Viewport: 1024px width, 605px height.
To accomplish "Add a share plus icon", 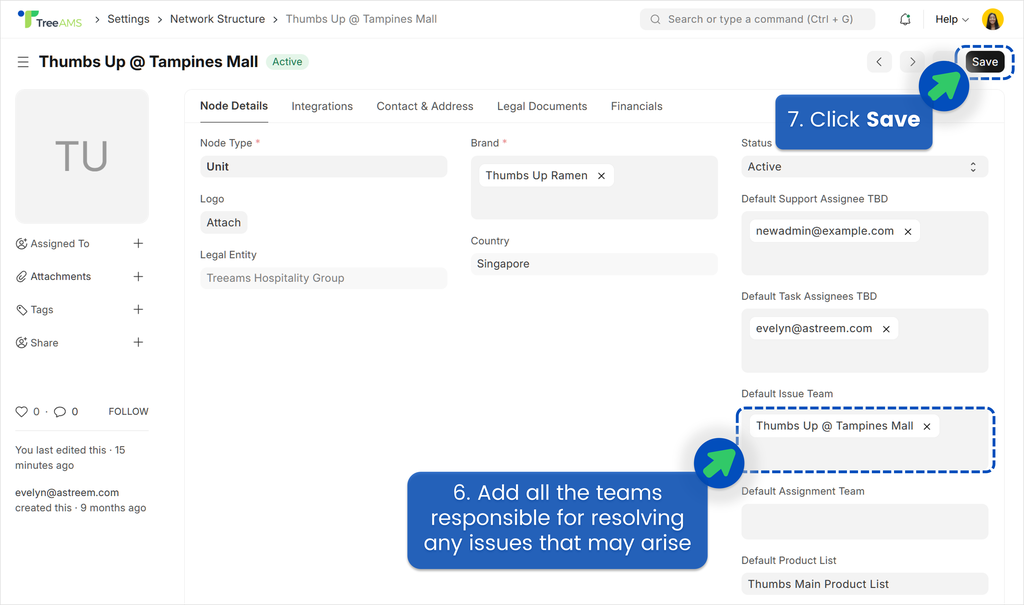I will pos(138,342).
